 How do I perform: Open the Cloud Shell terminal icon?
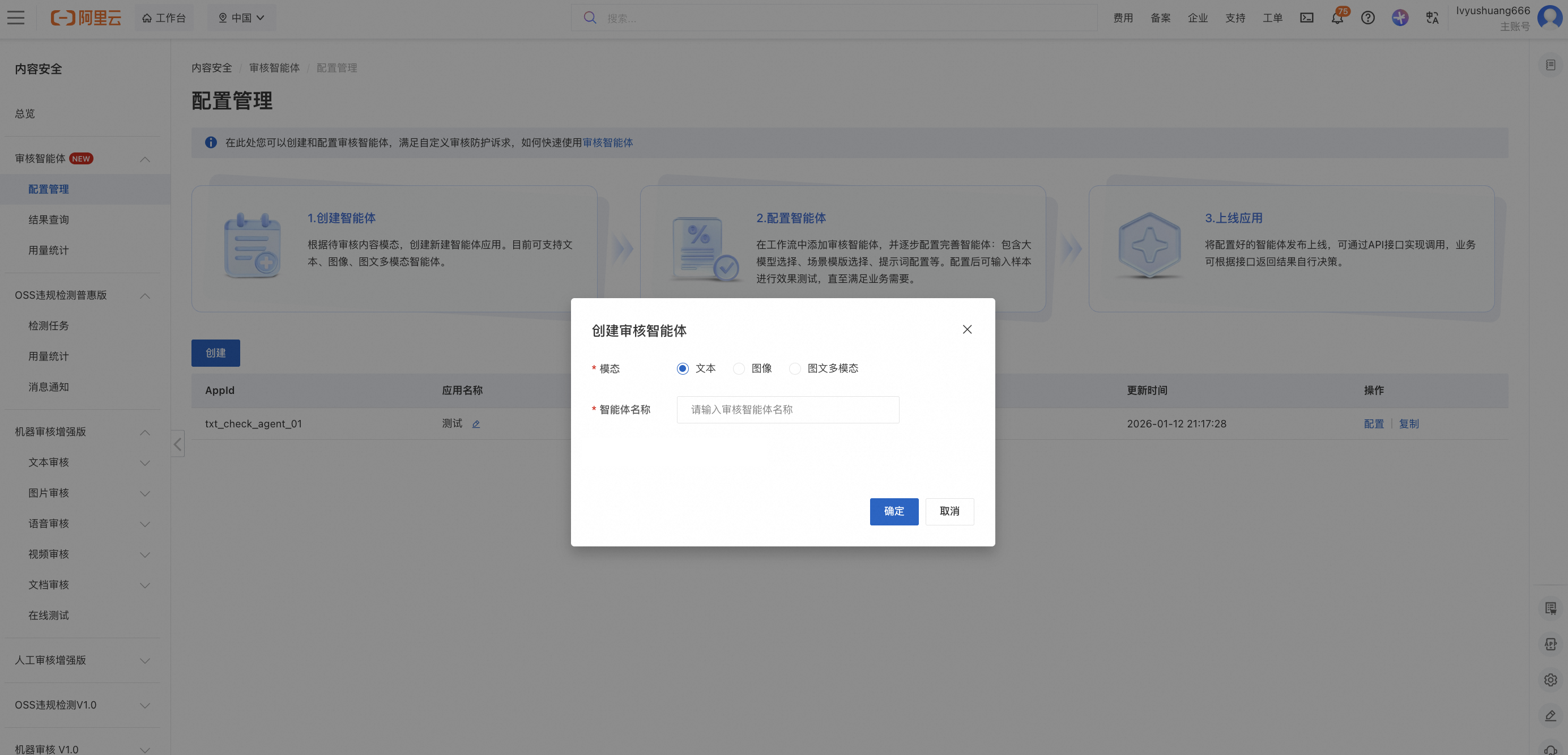click(1306, 18)
